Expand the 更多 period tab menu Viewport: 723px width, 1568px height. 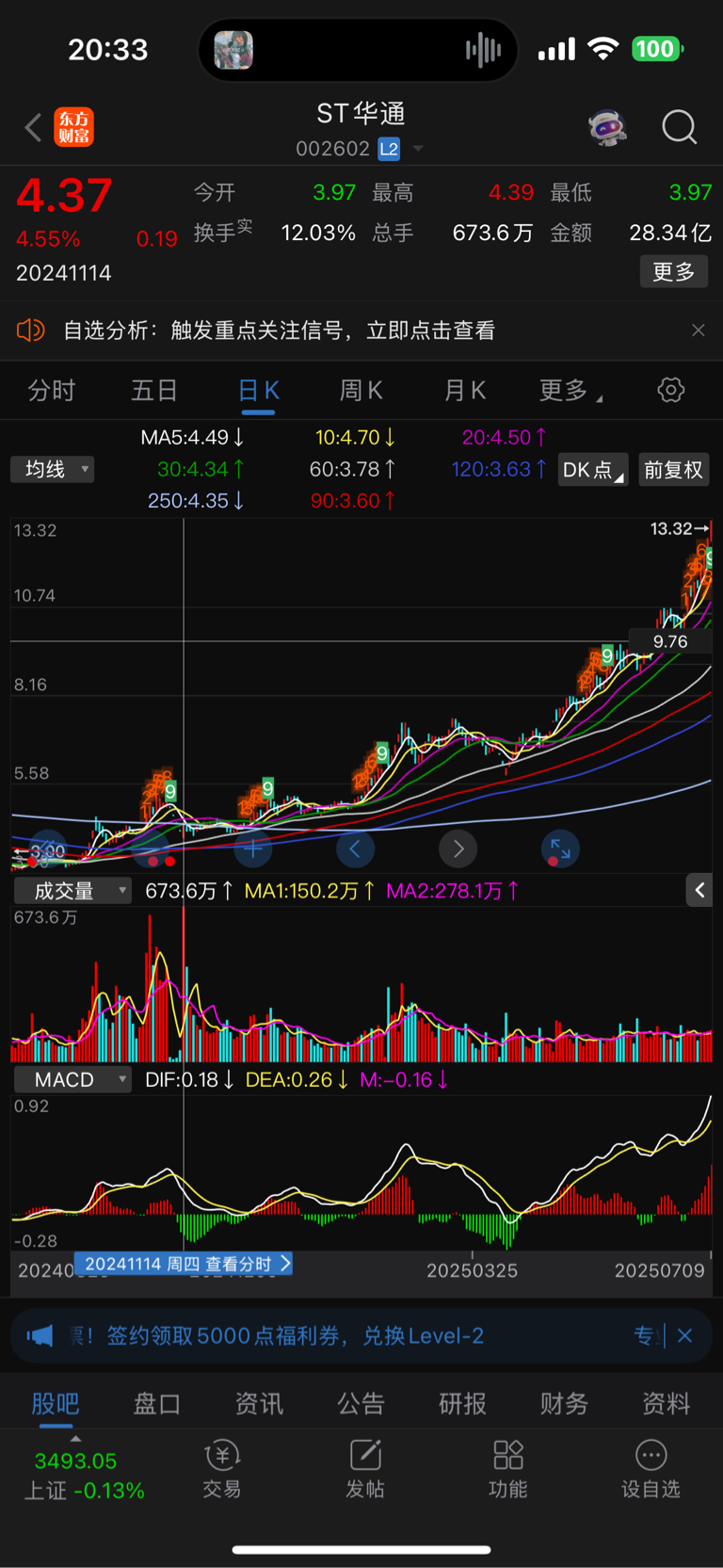point(570,390)
